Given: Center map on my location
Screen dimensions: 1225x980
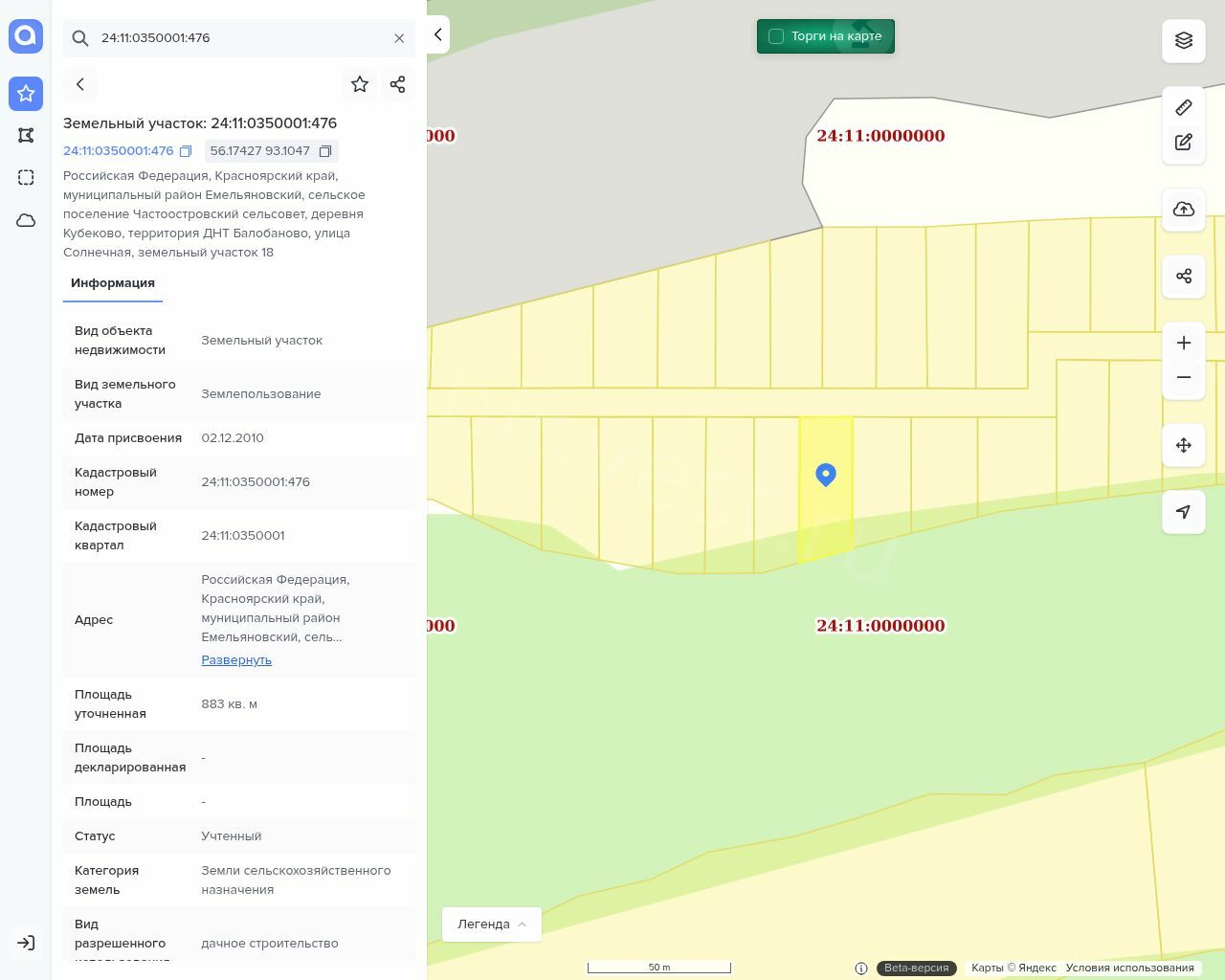Looking at the screenshot, I should click(1184, 512).
